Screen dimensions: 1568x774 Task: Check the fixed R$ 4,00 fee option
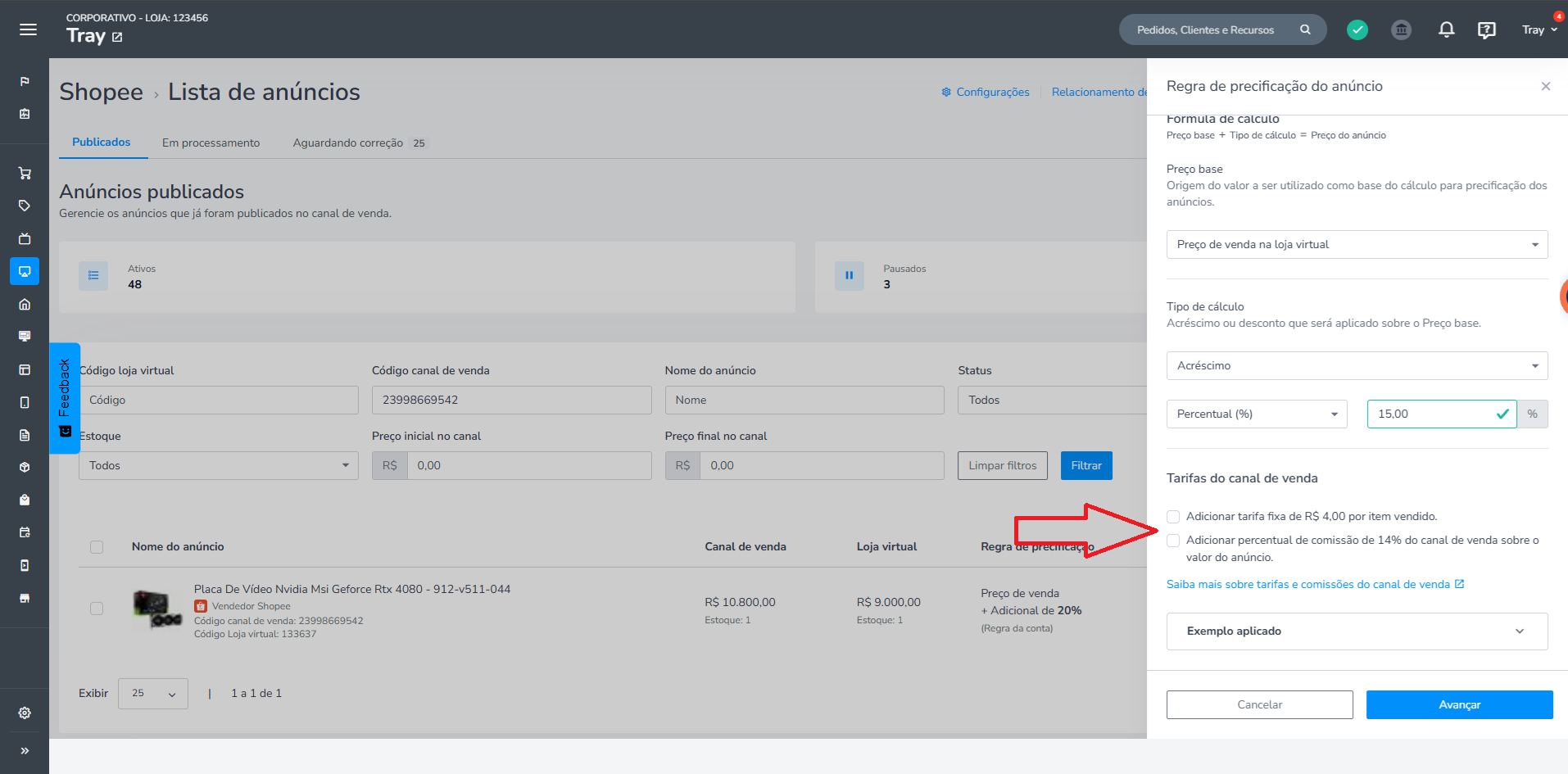click(x=1173, y=517)
